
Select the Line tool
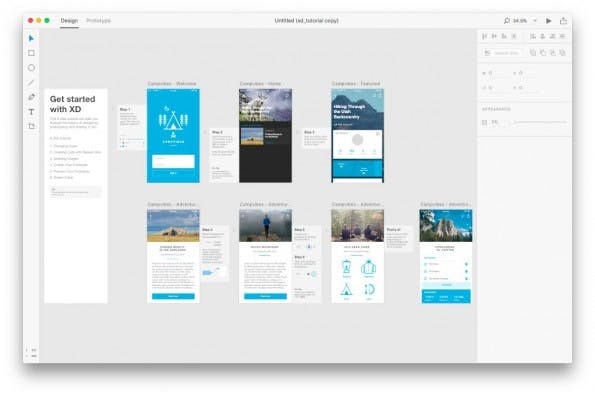(31, 82)
